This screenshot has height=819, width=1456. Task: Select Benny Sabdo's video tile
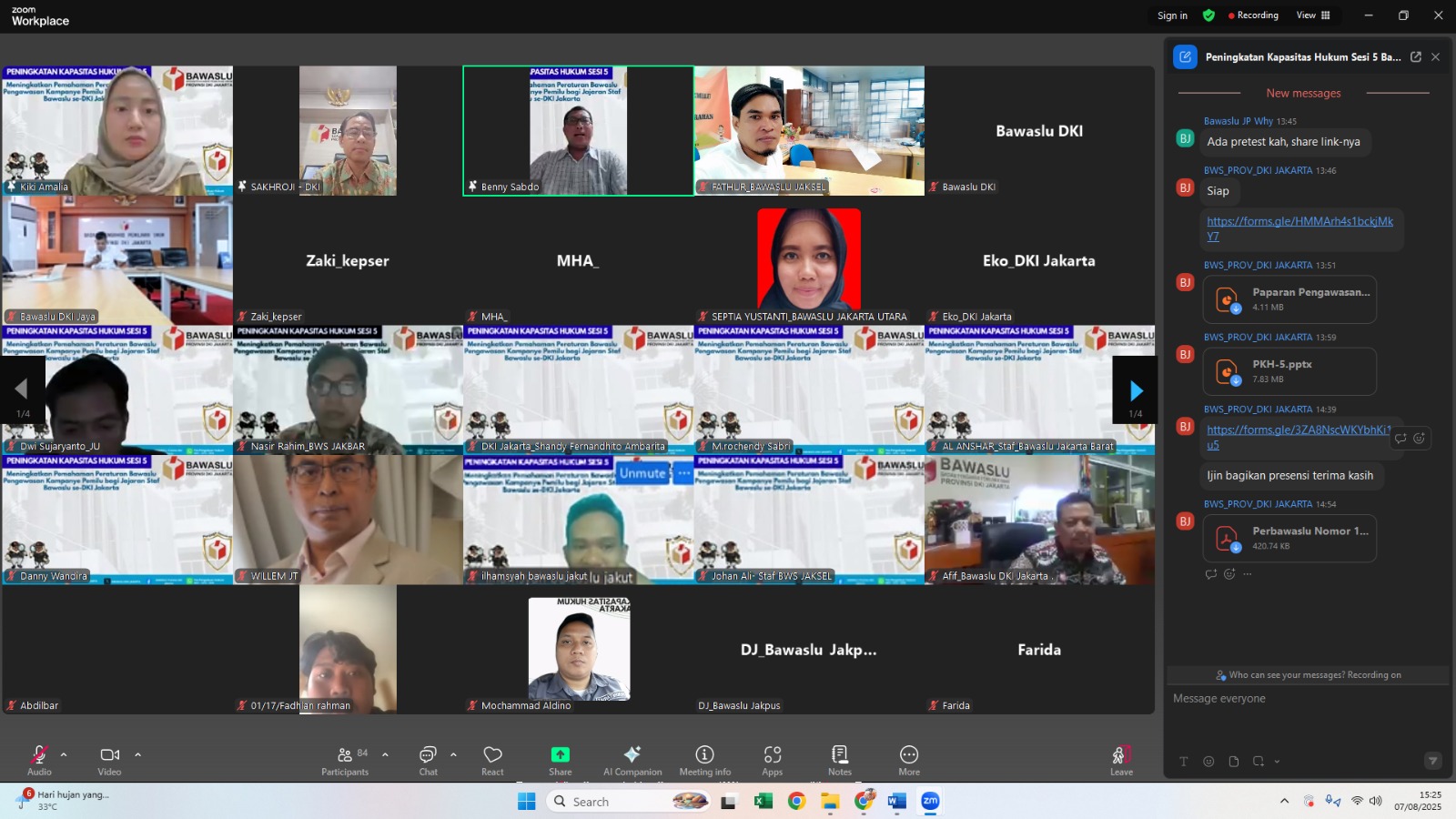578,130
